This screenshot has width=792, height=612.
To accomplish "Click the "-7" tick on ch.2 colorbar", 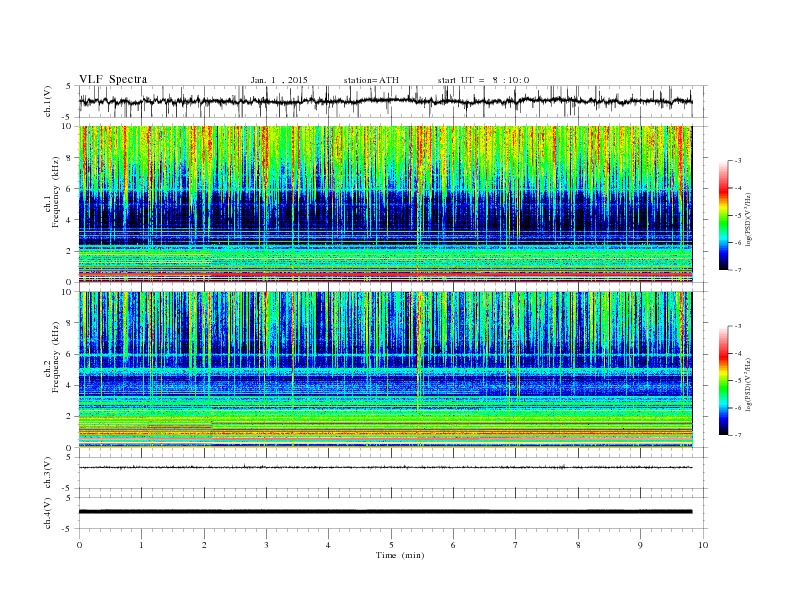I will point(738,435).
